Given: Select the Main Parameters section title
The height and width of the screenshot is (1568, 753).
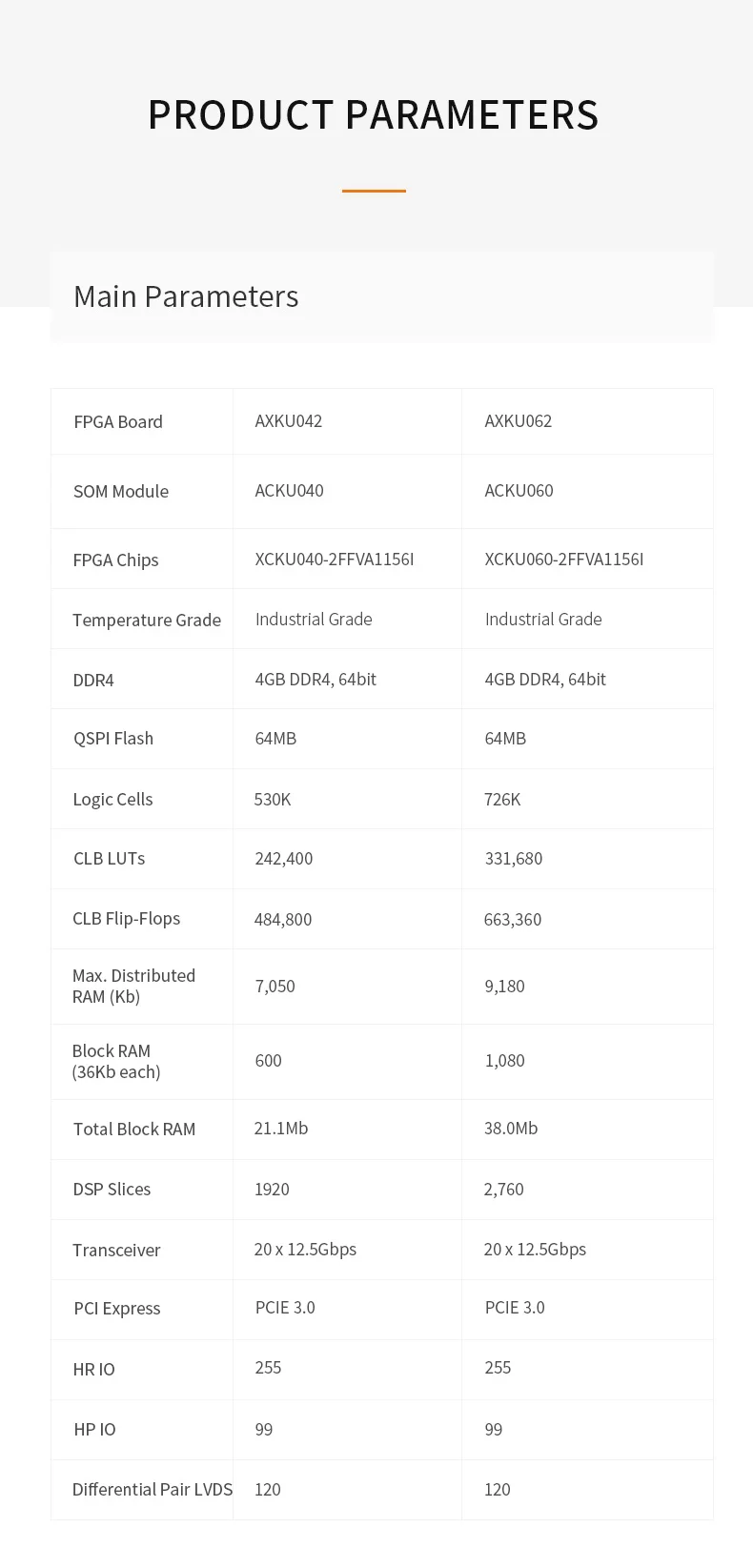Looking at the screenshot, I should [186, 296].
